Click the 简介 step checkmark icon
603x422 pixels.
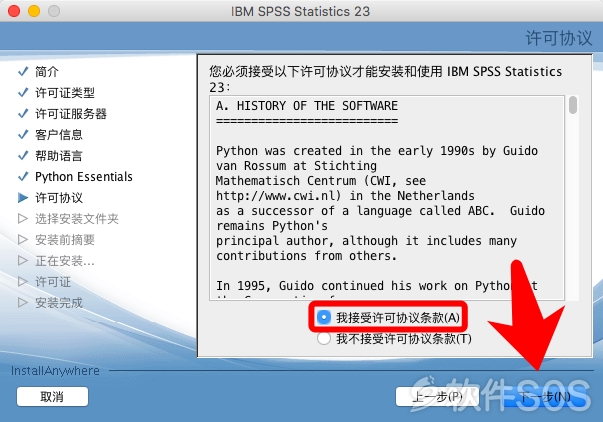(x=23, y=71)
